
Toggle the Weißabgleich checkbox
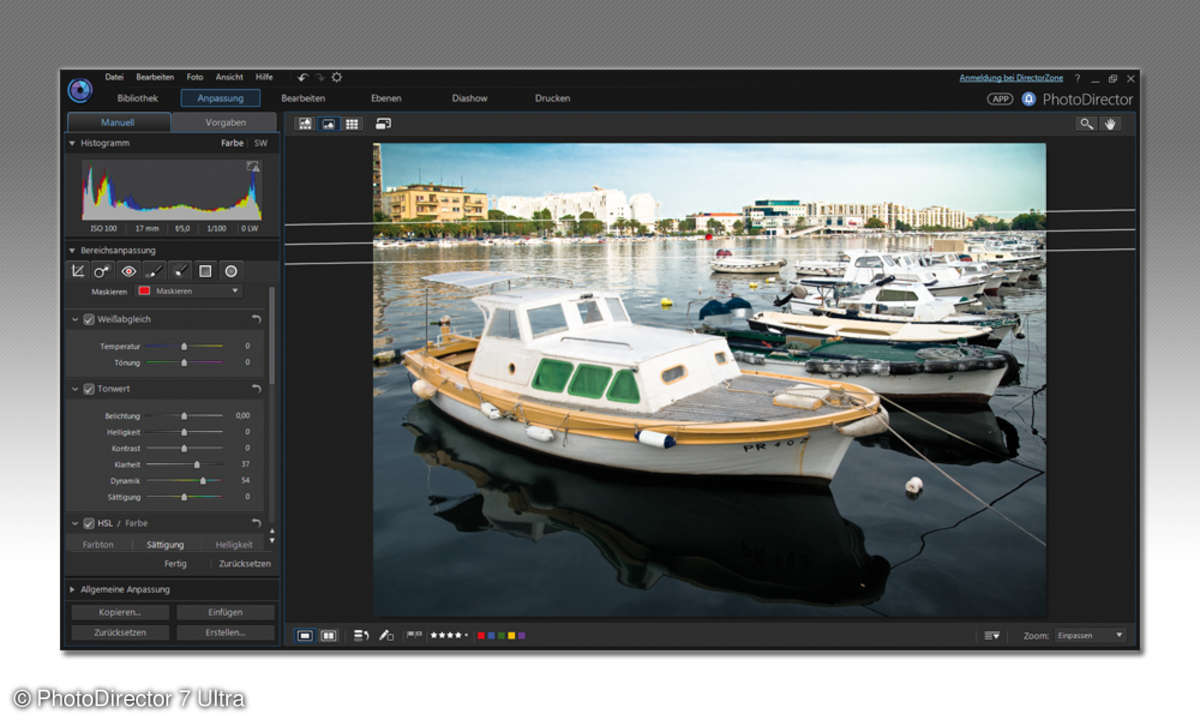(x=89, y=319)
